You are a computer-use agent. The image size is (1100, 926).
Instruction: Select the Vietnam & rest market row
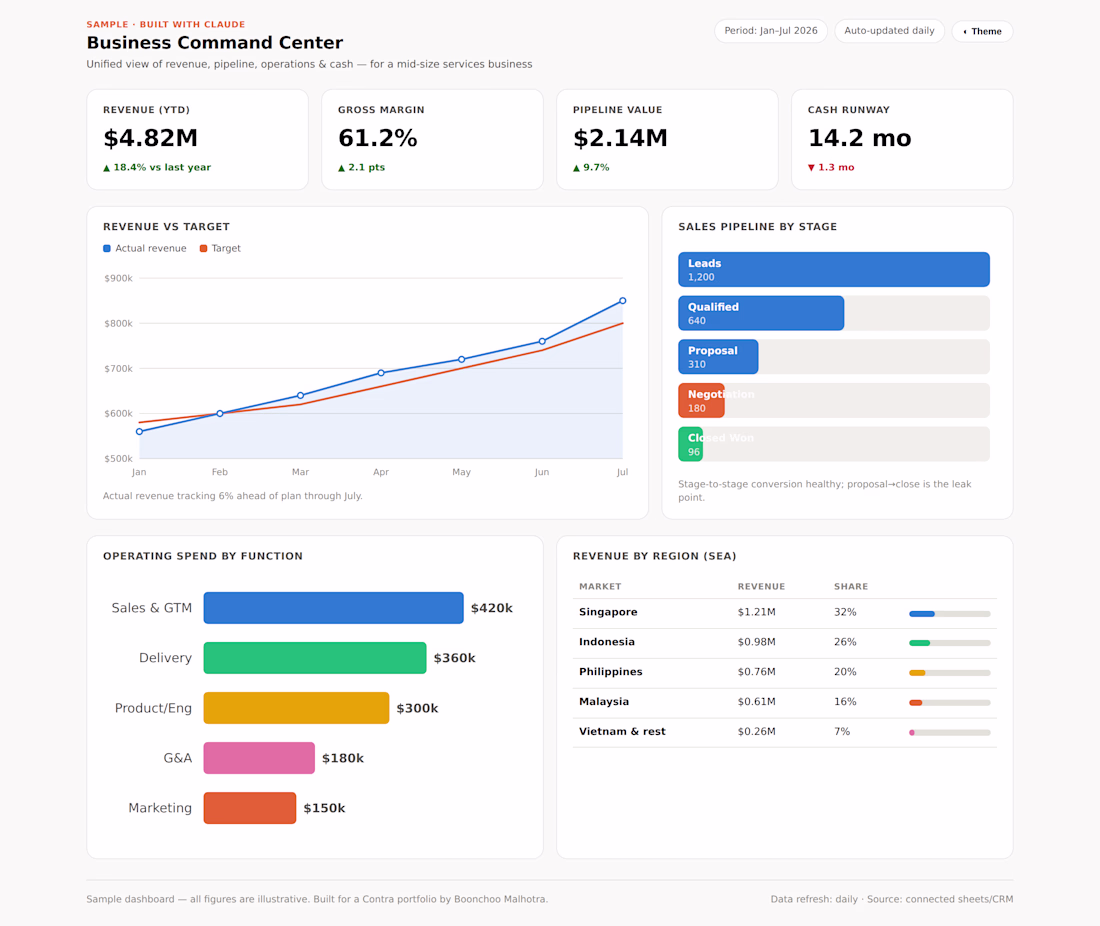click(x=784, y=732)
